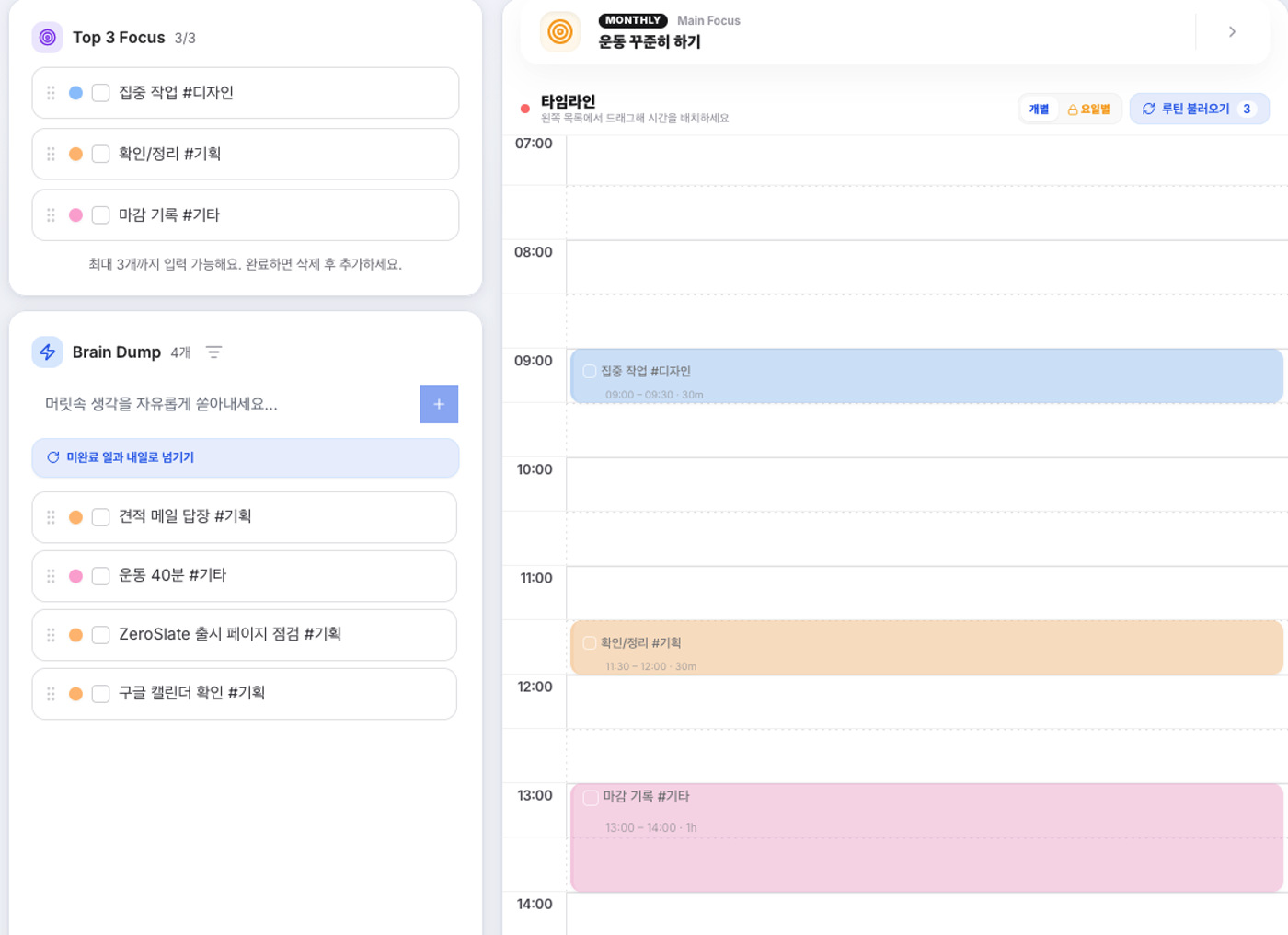Click the 10:00 time label

coord(535,469)
